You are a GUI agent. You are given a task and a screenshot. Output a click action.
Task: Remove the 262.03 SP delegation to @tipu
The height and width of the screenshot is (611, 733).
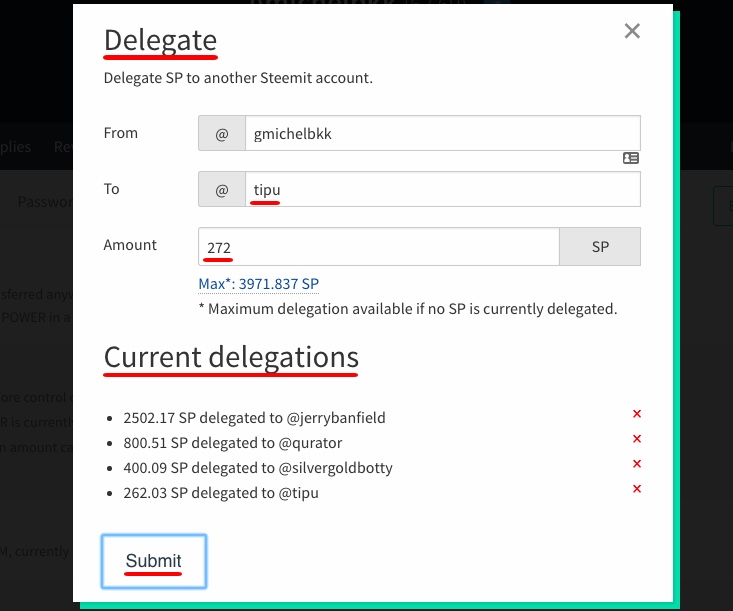pyautogui.click(x=637, y=489)
